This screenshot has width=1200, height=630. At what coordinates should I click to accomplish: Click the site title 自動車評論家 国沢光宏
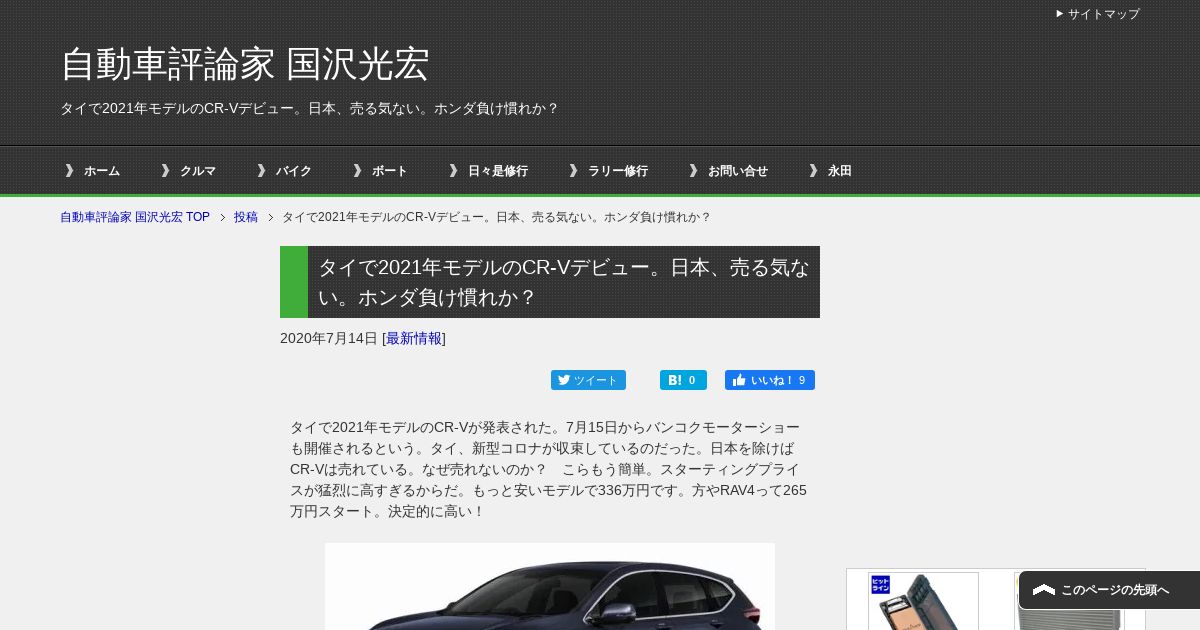click(245, 64)
